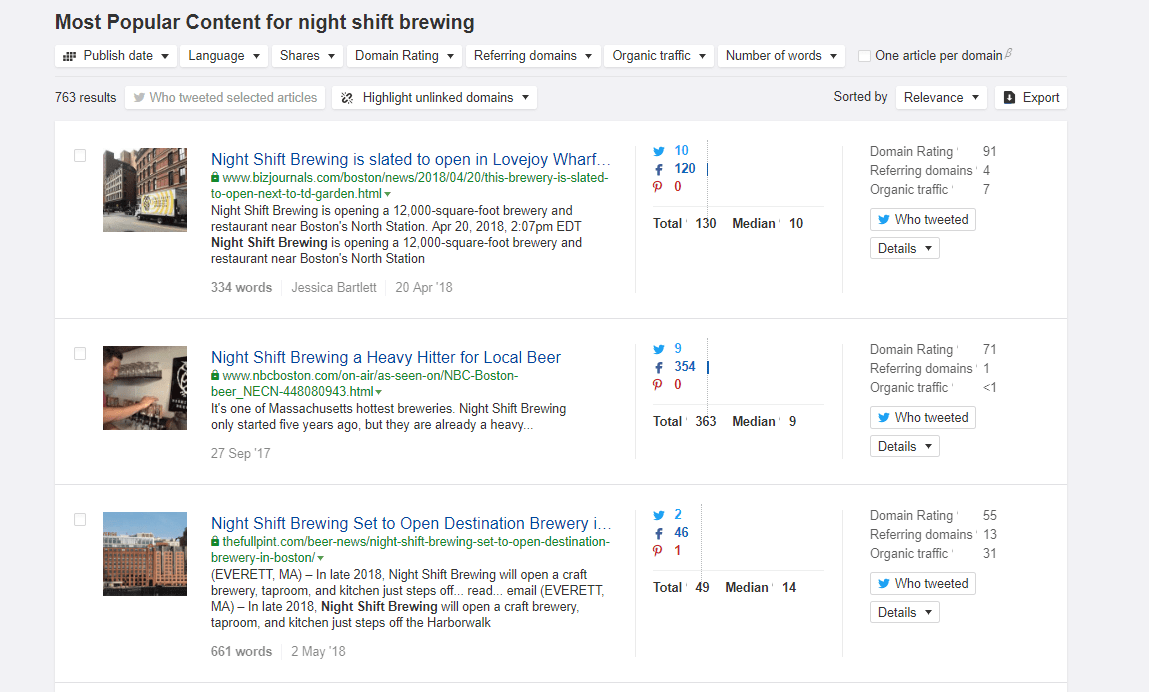The image size is (1149, 692).
Task: Click the thefullpint.com URL link
Action: 410,550
